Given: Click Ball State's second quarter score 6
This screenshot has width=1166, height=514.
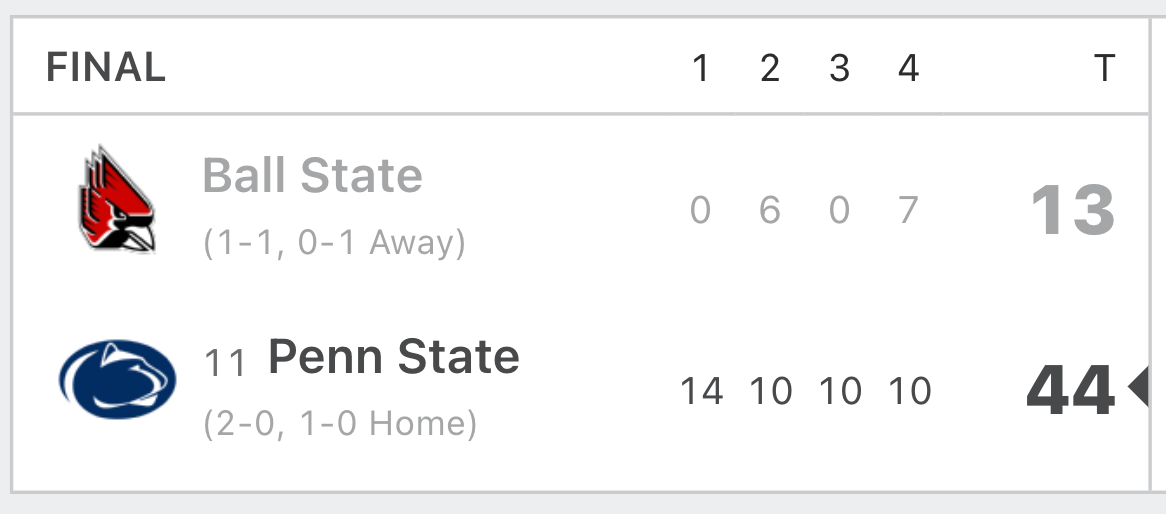Looking at the screenshot, I should (770, 211).
